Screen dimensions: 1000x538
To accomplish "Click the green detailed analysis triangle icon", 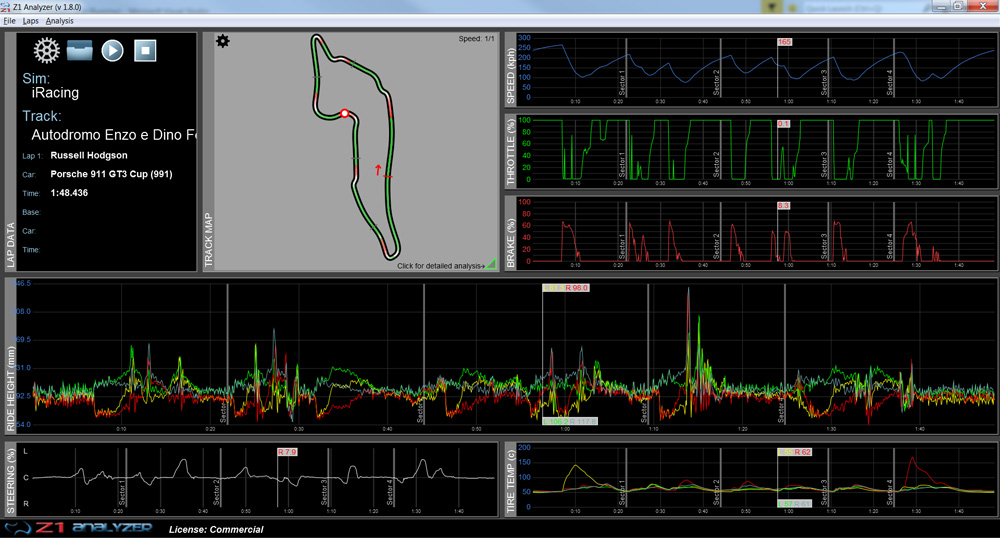I will click(x=491, y=264).
